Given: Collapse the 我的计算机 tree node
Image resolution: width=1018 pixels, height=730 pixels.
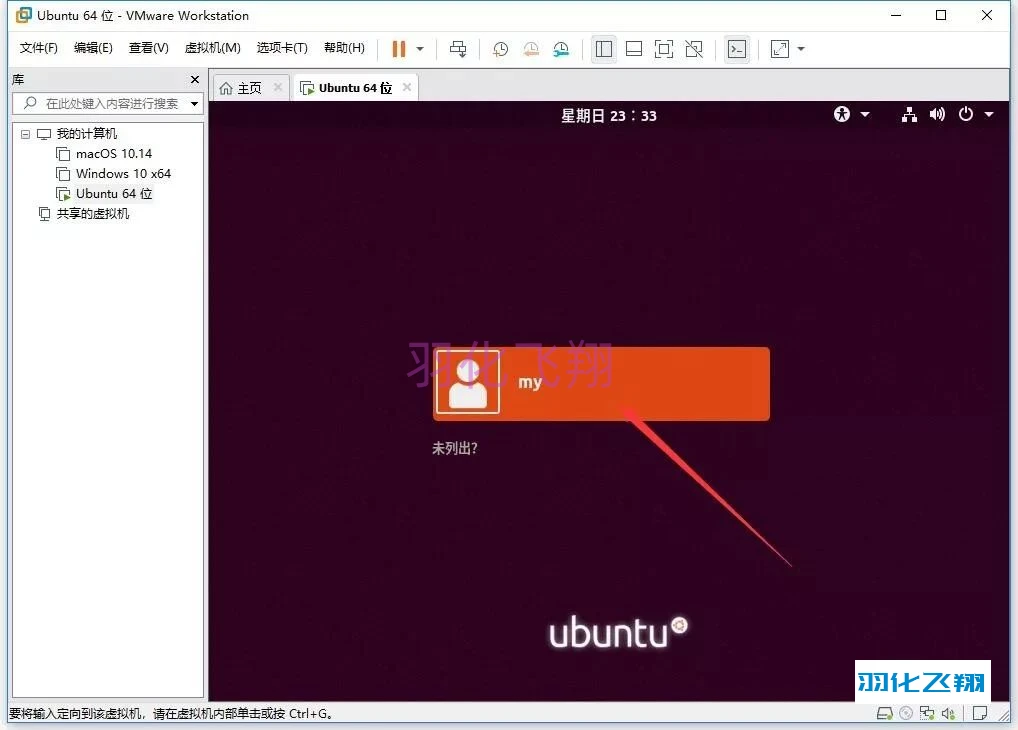Looking at the screenshot, I should click(25, 134).
